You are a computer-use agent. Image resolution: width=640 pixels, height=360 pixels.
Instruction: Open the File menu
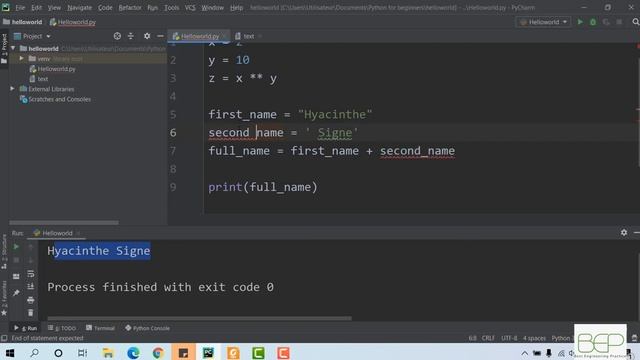click(20, 8)
